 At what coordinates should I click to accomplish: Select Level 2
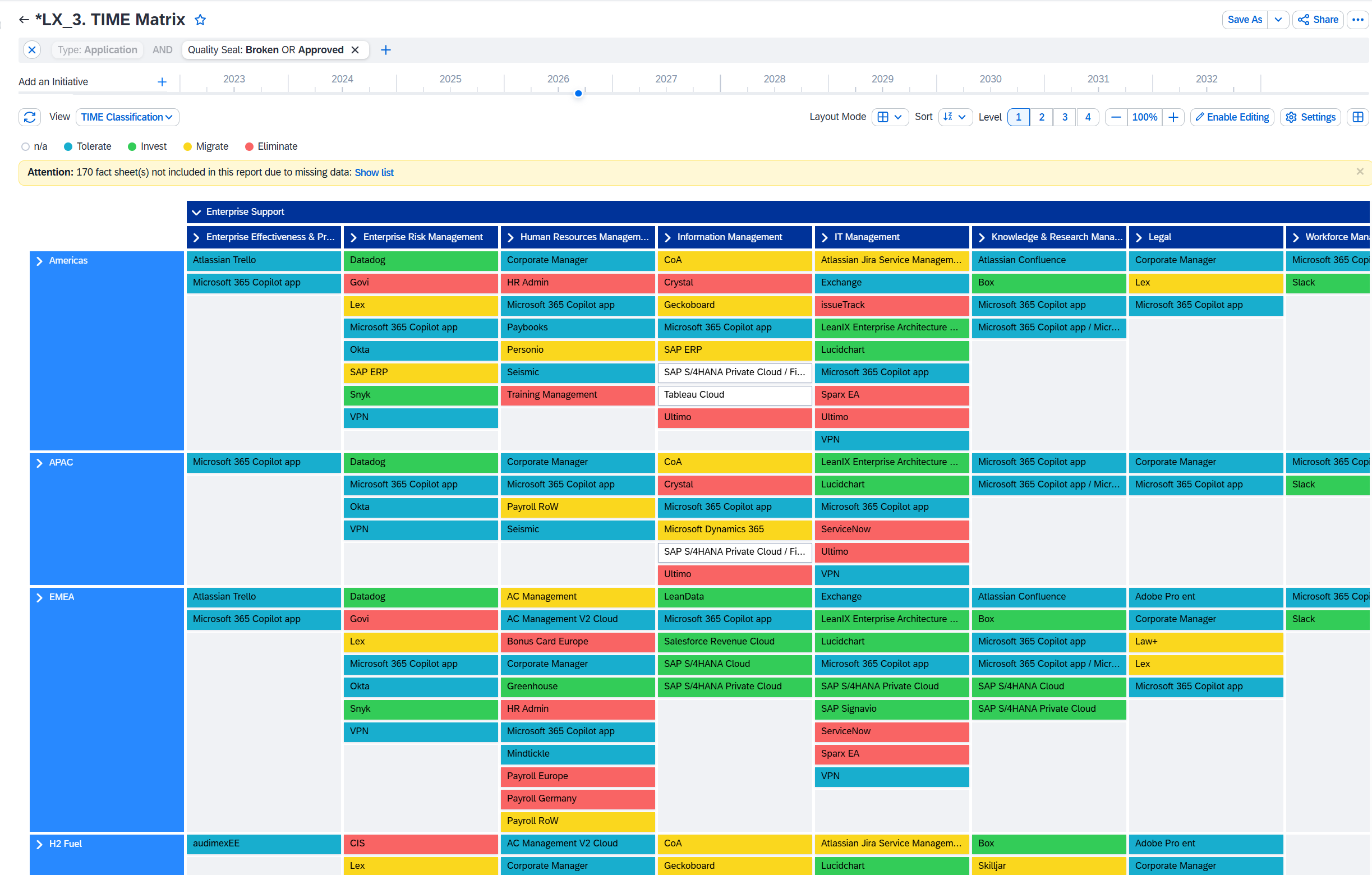pyautogui.click(x=1042, y=117)
